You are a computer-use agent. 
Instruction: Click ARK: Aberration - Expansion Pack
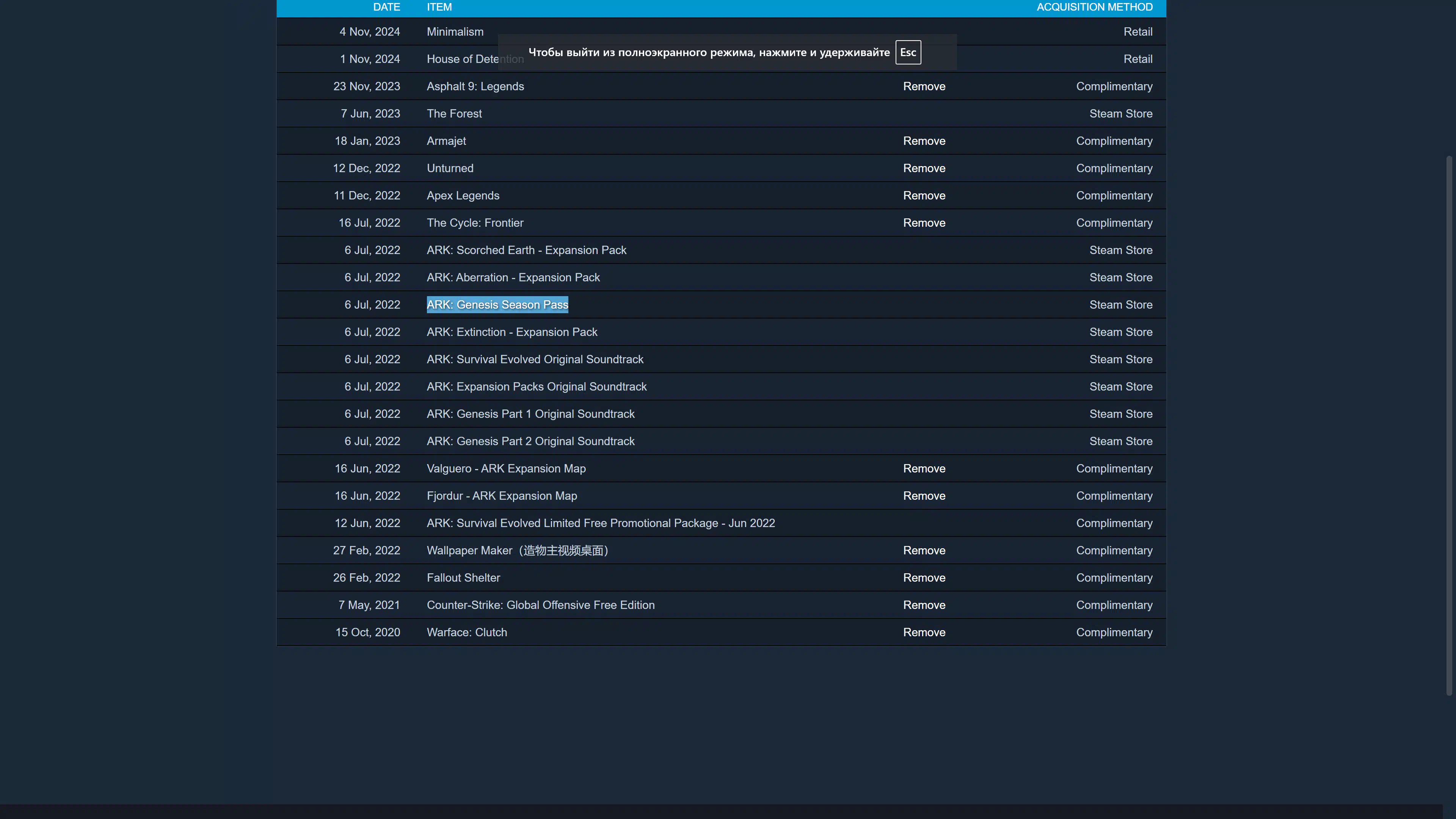pos(513,278)
